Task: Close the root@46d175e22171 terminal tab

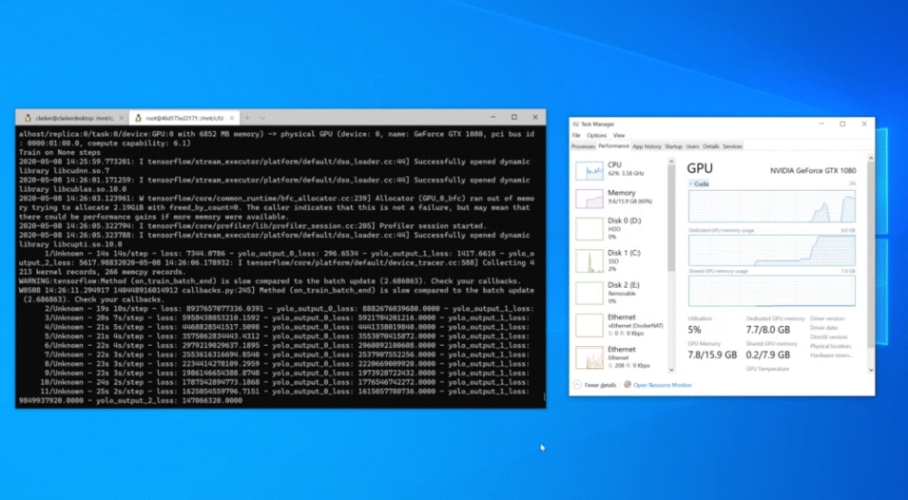Action: (232, 118)
